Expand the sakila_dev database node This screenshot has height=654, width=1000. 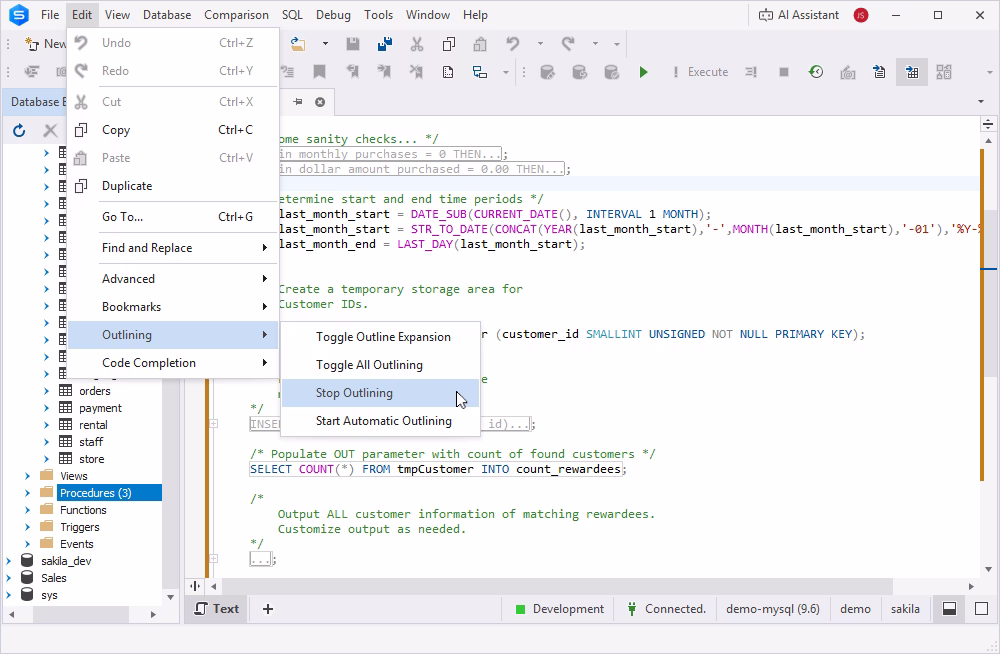[8, 561]
